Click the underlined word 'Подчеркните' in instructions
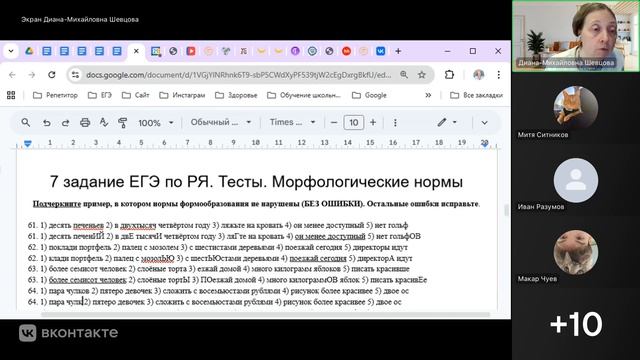Viewport: 640px width, 360px height. pos(57,204)
